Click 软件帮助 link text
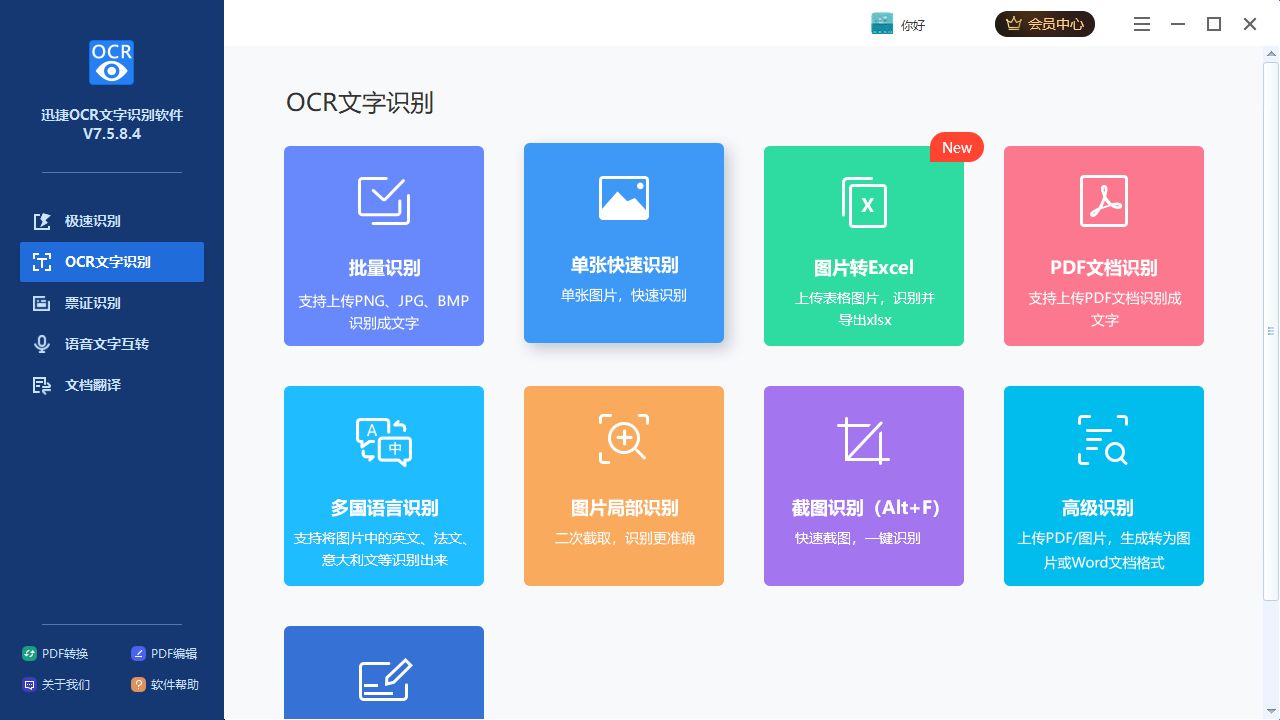1280x720 pixels. pos(175,685)
